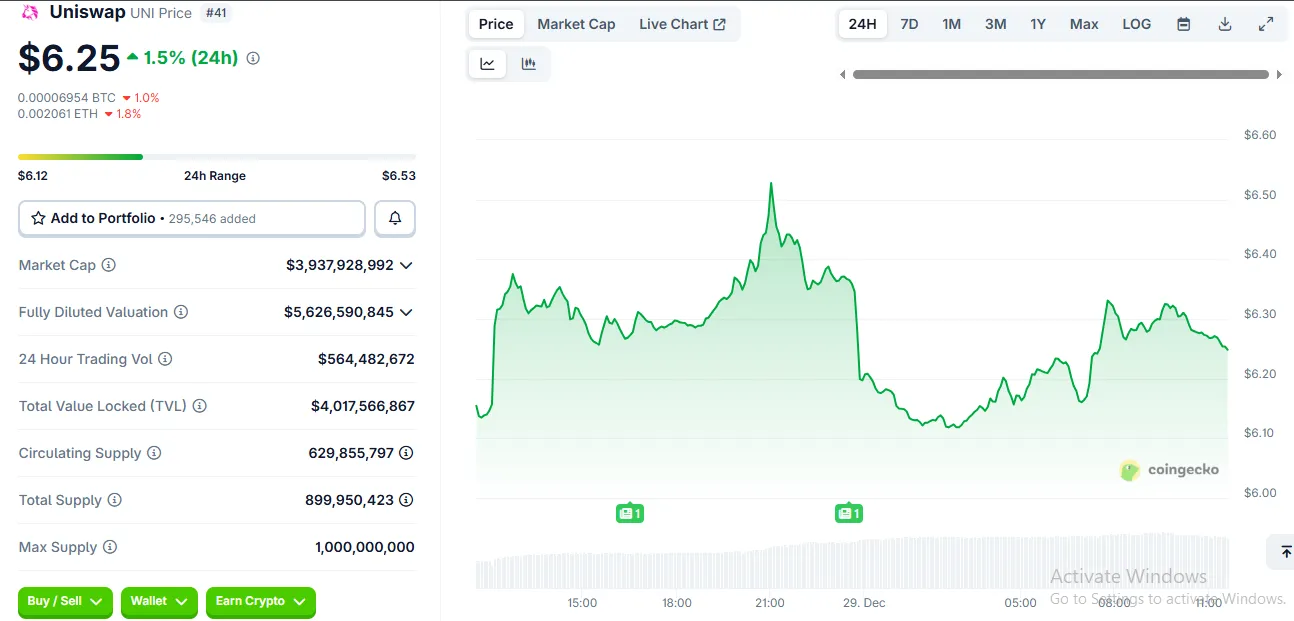Image resolution: width=1294 pixels, height=621 pixels.
Task: Select the 7D timeframe
Action: (909, 23)
